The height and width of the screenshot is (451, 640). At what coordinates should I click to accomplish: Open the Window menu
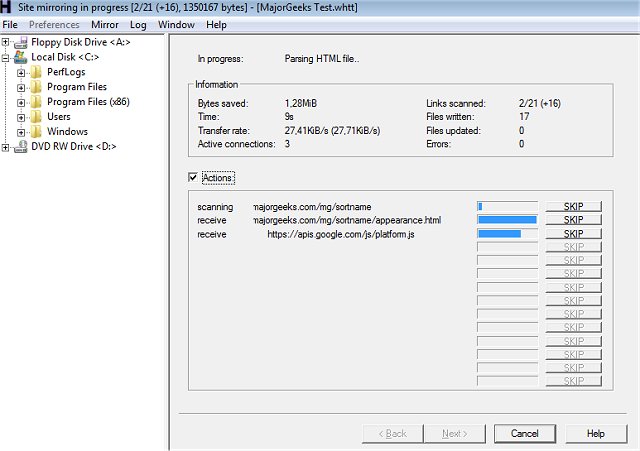pyautogui.click(x=176, y=25)
